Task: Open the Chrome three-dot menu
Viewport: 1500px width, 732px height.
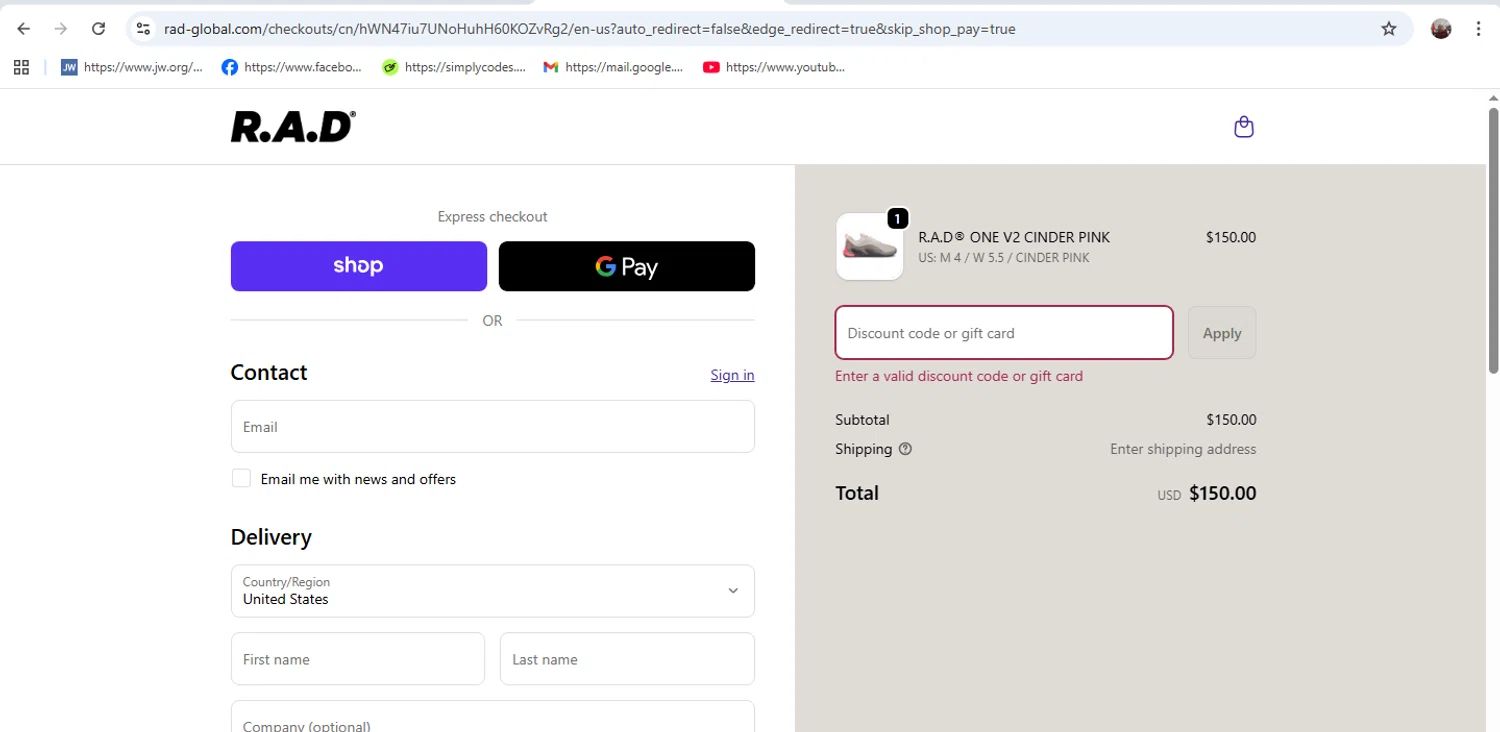Action: coord(1478,29)
